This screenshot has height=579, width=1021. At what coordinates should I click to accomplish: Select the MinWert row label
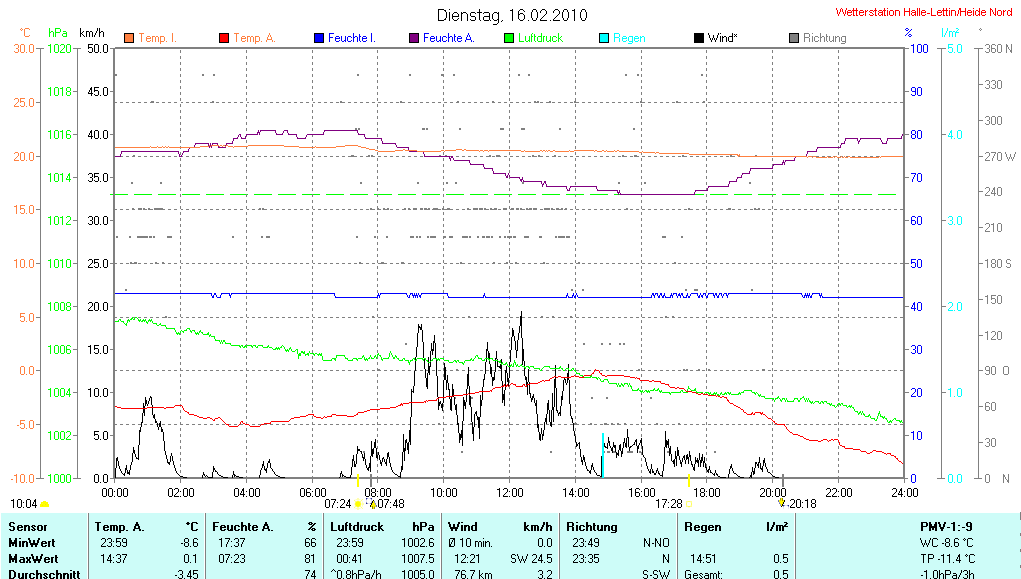tap(31, 542)
